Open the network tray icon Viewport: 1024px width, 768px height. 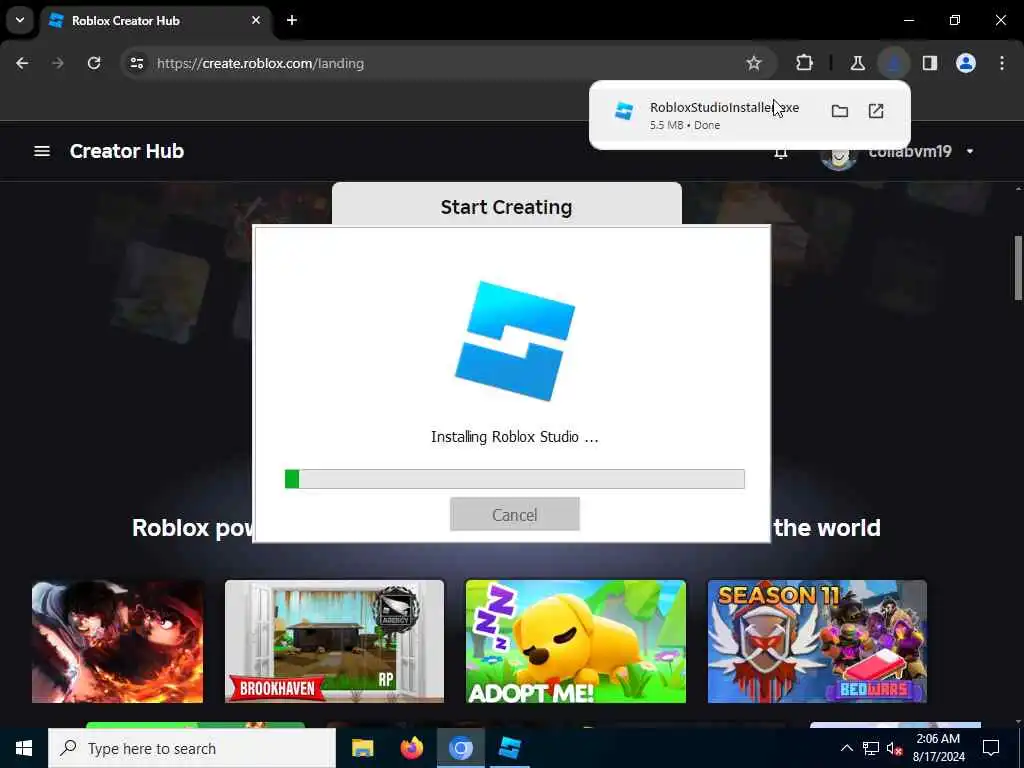pyautogui.click(x=871, y=748)
